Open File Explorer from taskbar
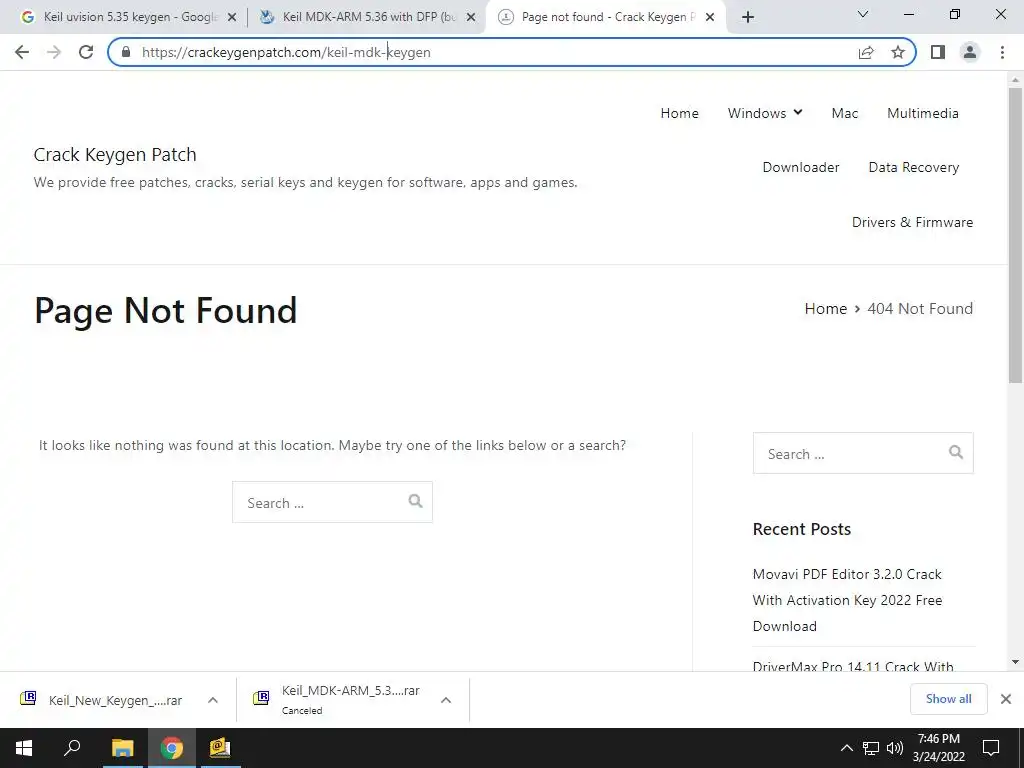Image resolution: width=1024 pixels, height=768 pixels. tap(122, 748)
